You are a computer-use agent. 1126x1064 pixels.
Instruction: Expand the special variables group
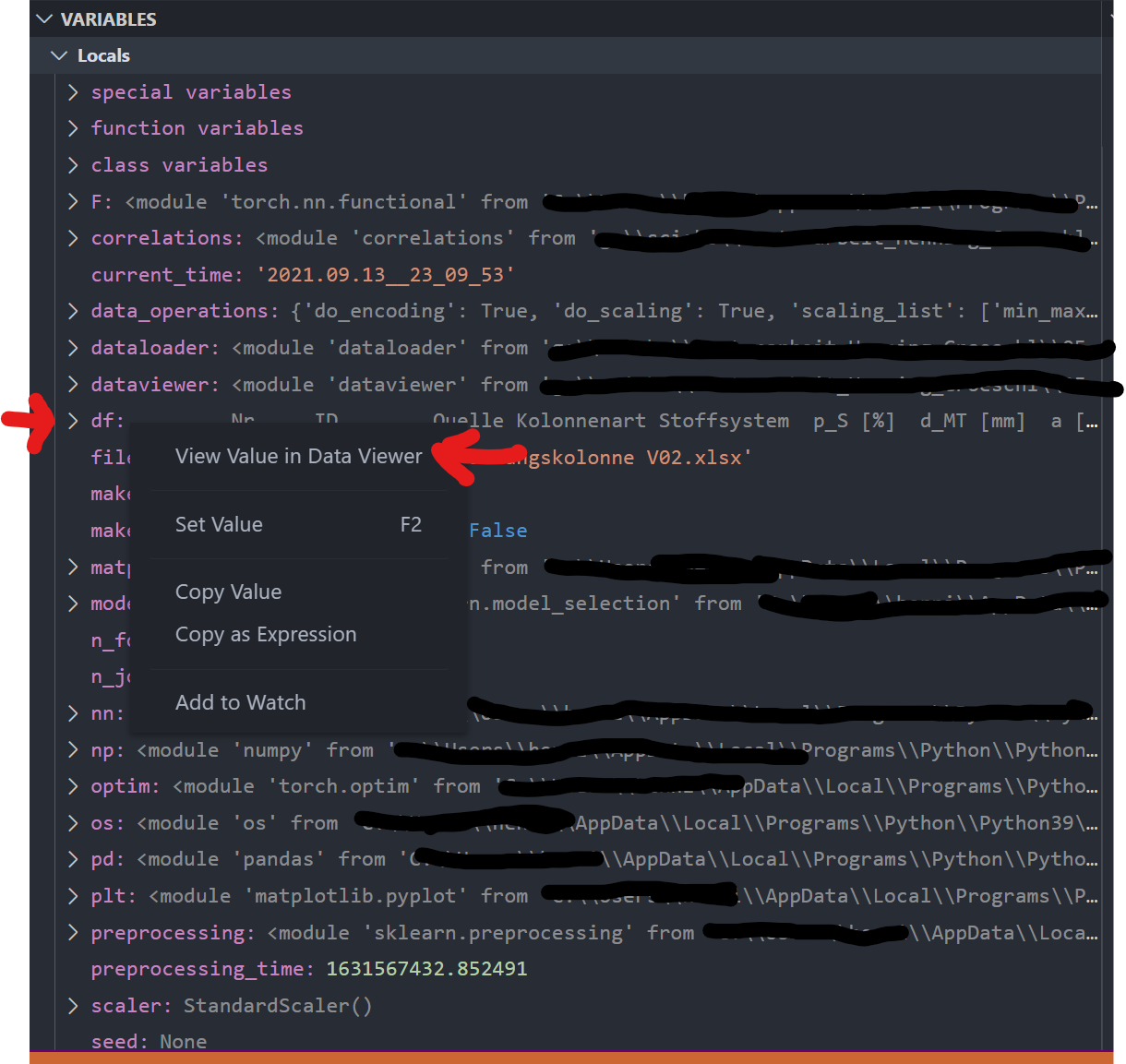[x=73, y=91]
